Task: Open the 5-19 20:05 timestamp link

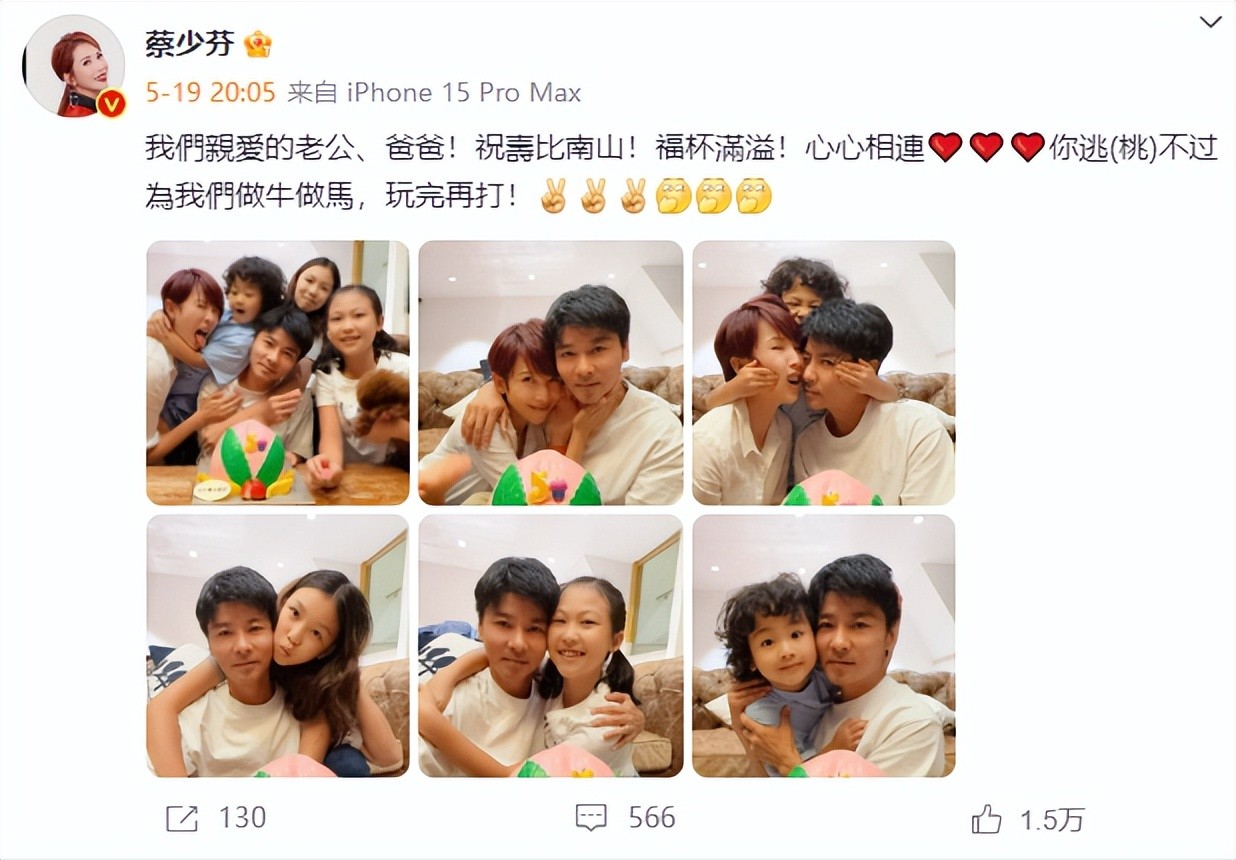Action: click(x=210, y=93)
